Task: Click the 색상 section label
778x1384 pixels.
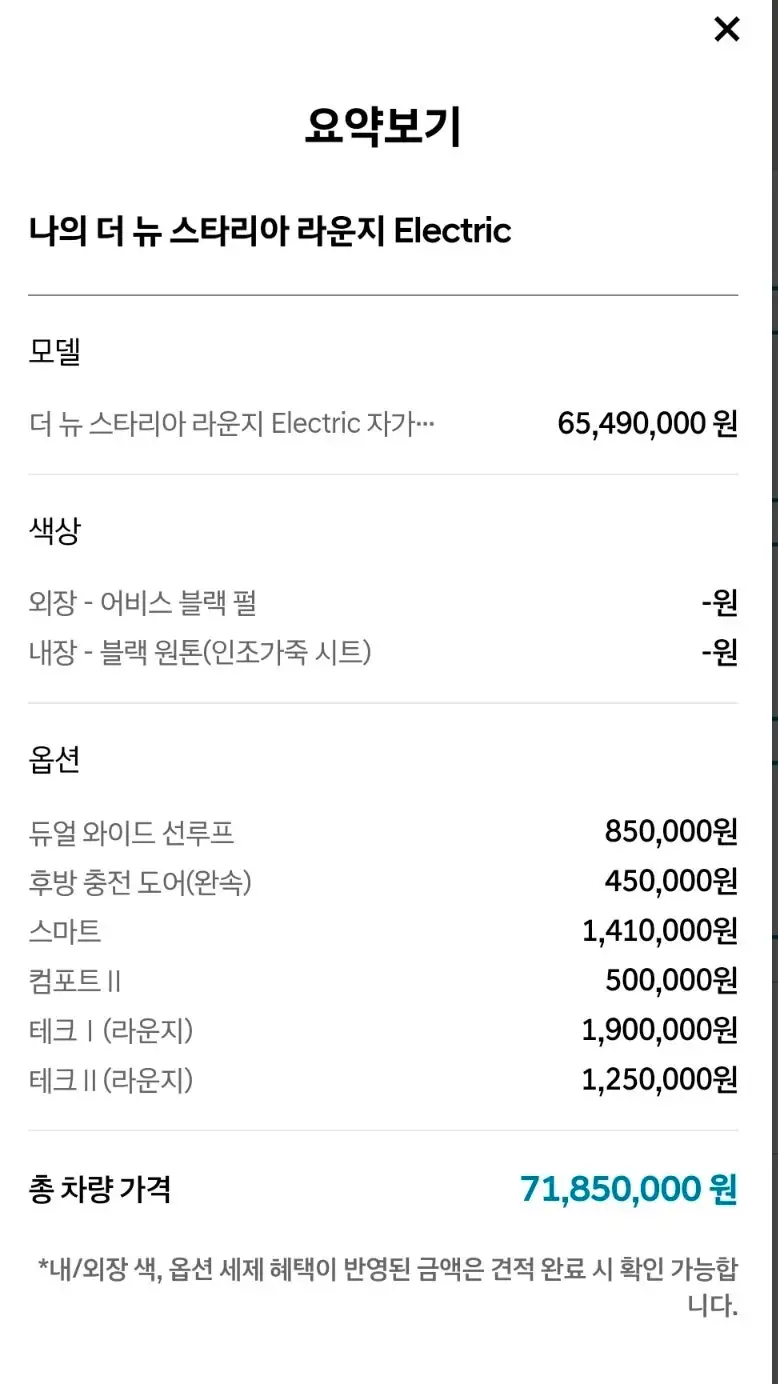Action: [x=54, y=531]
